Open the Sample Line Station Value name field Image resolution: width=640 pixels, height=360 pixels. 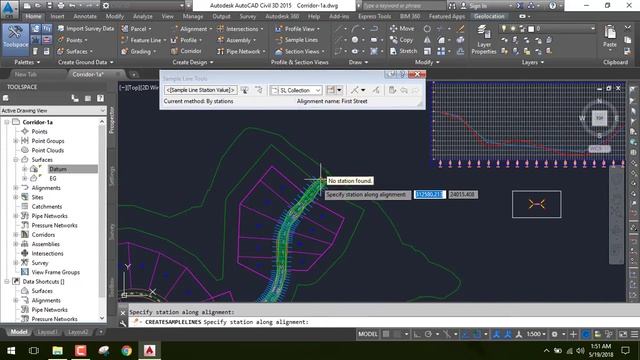tap(200, 90)
